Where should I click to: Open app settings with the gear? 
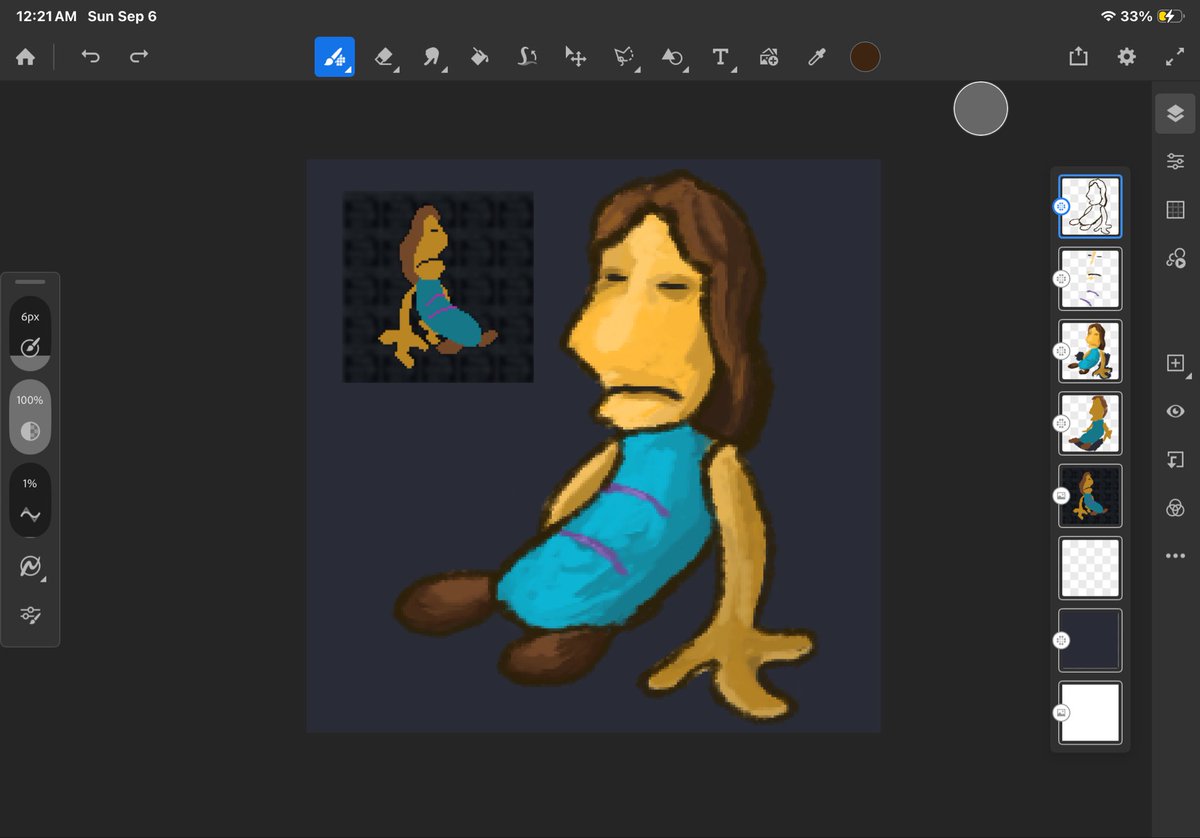(1127, 57)
